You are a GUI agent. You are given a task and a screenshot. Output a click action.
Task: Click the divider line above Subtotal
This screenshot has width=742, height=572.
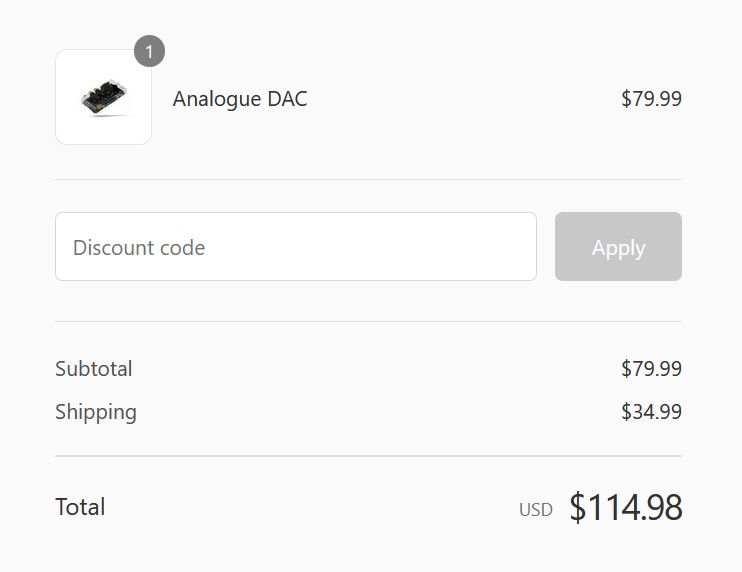click(x=368, y=322)
